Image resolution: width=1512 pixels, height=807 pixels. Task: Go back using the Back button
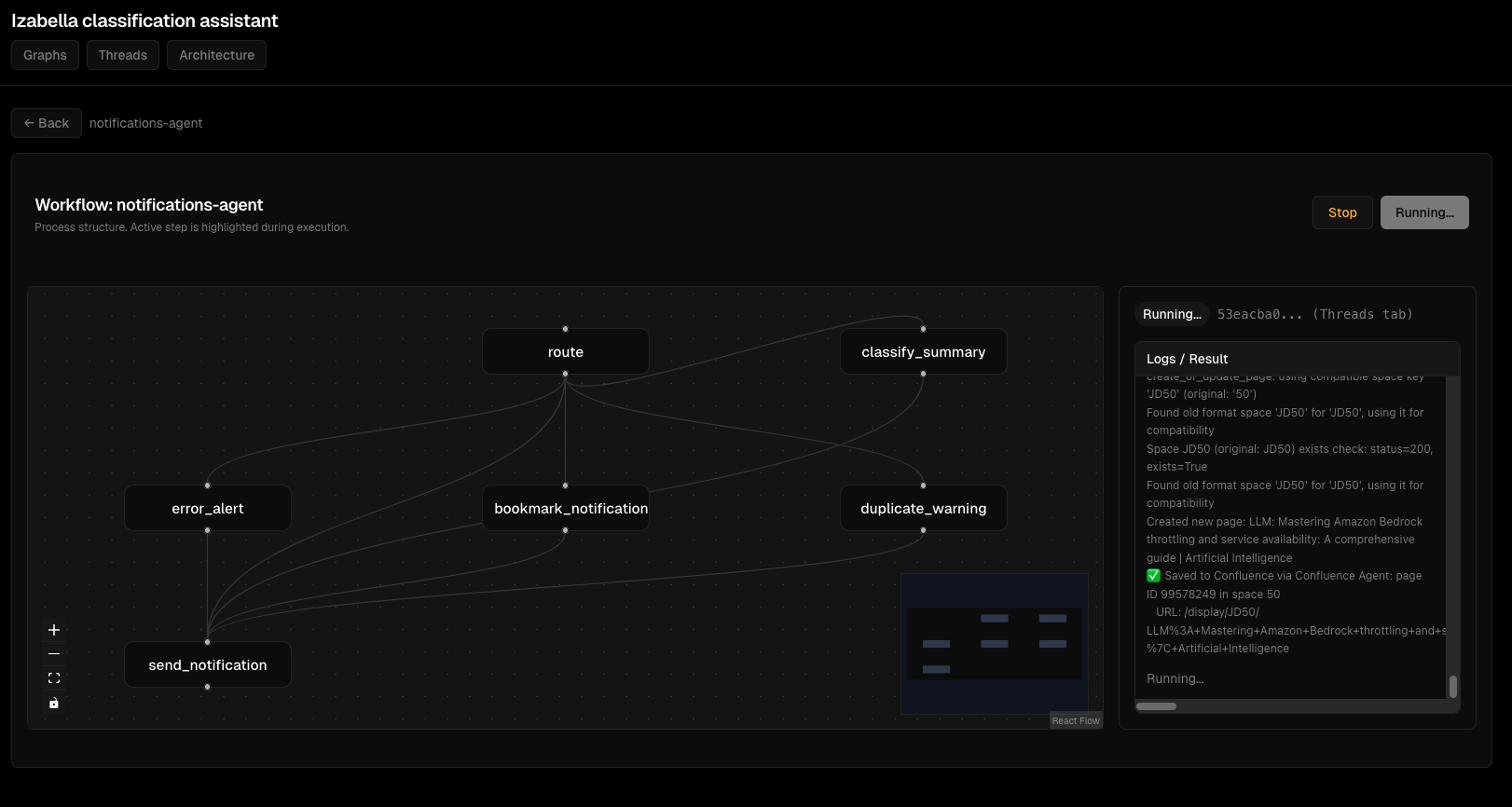pos(47,123)
